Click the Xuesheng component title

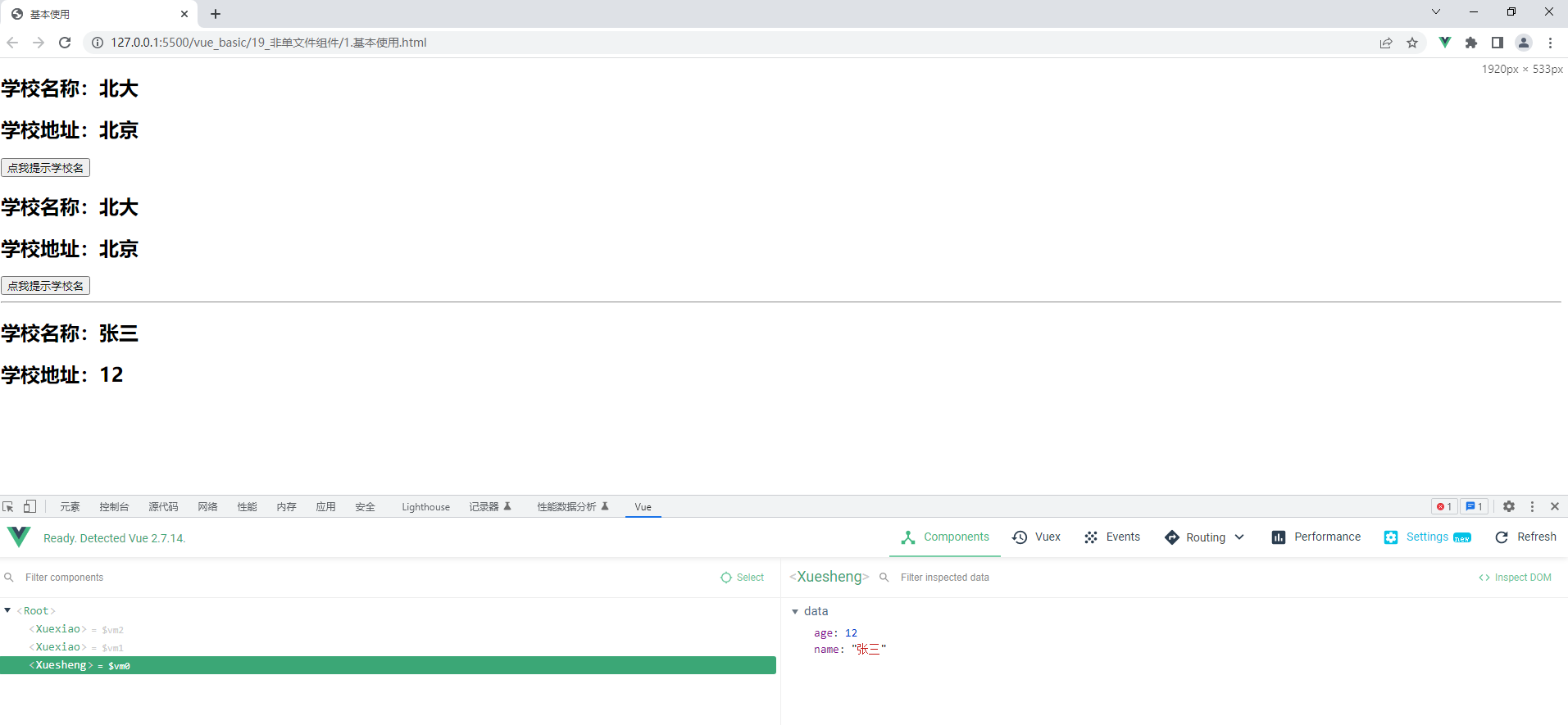coord(829,577)
